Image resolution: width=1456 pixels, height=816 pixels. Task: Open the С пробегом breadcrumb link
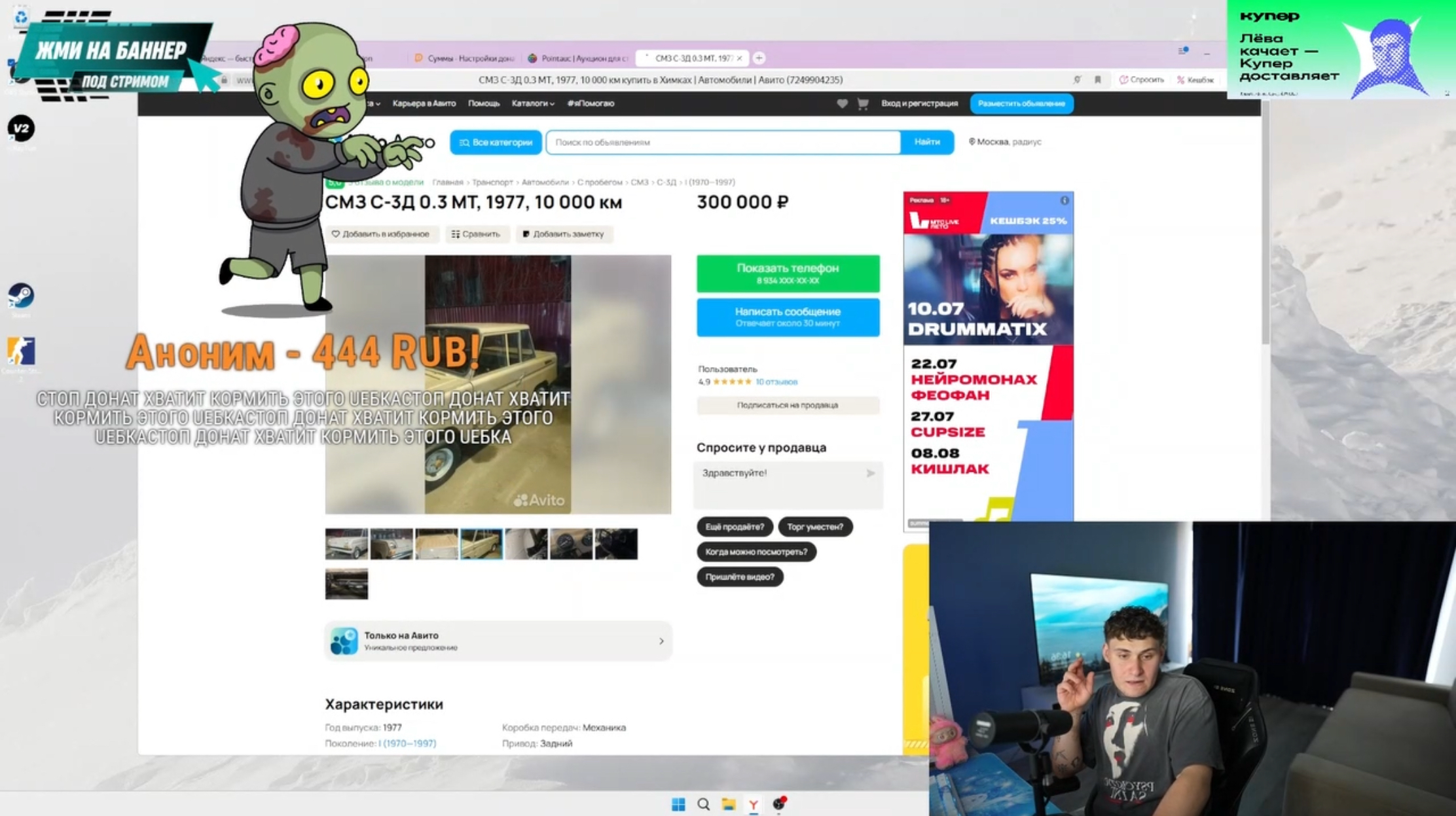point(600,182)
